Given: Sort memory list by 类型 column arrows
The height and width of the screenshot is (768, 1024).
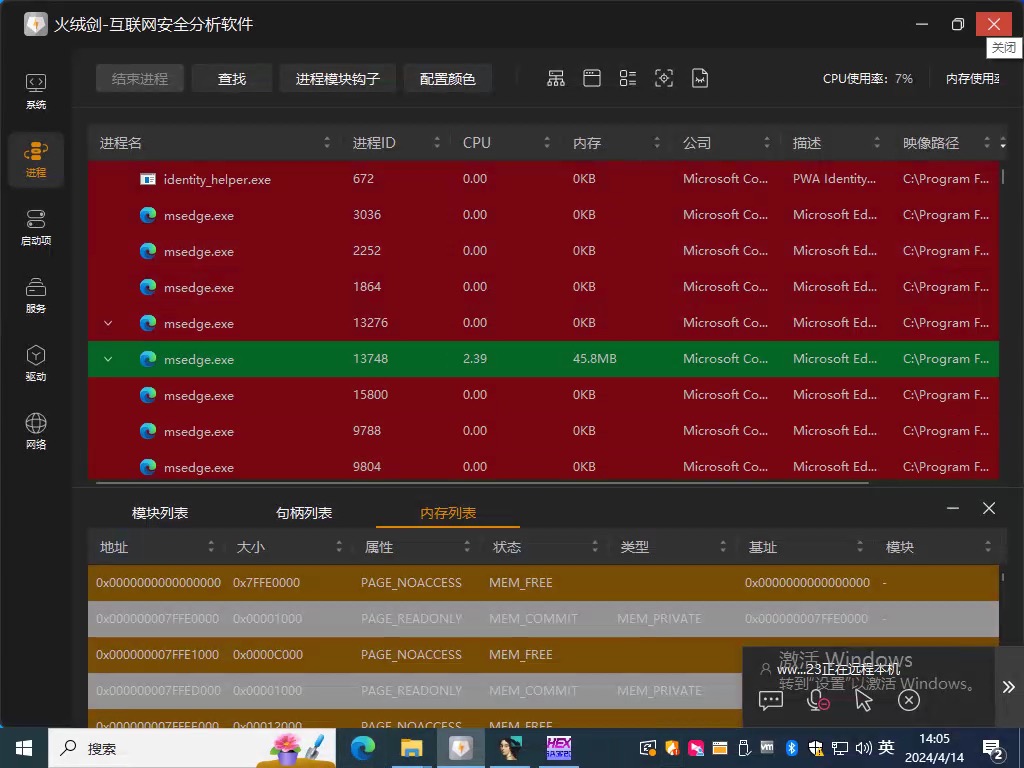Looking at the screenshot, I should coord(723,547).
